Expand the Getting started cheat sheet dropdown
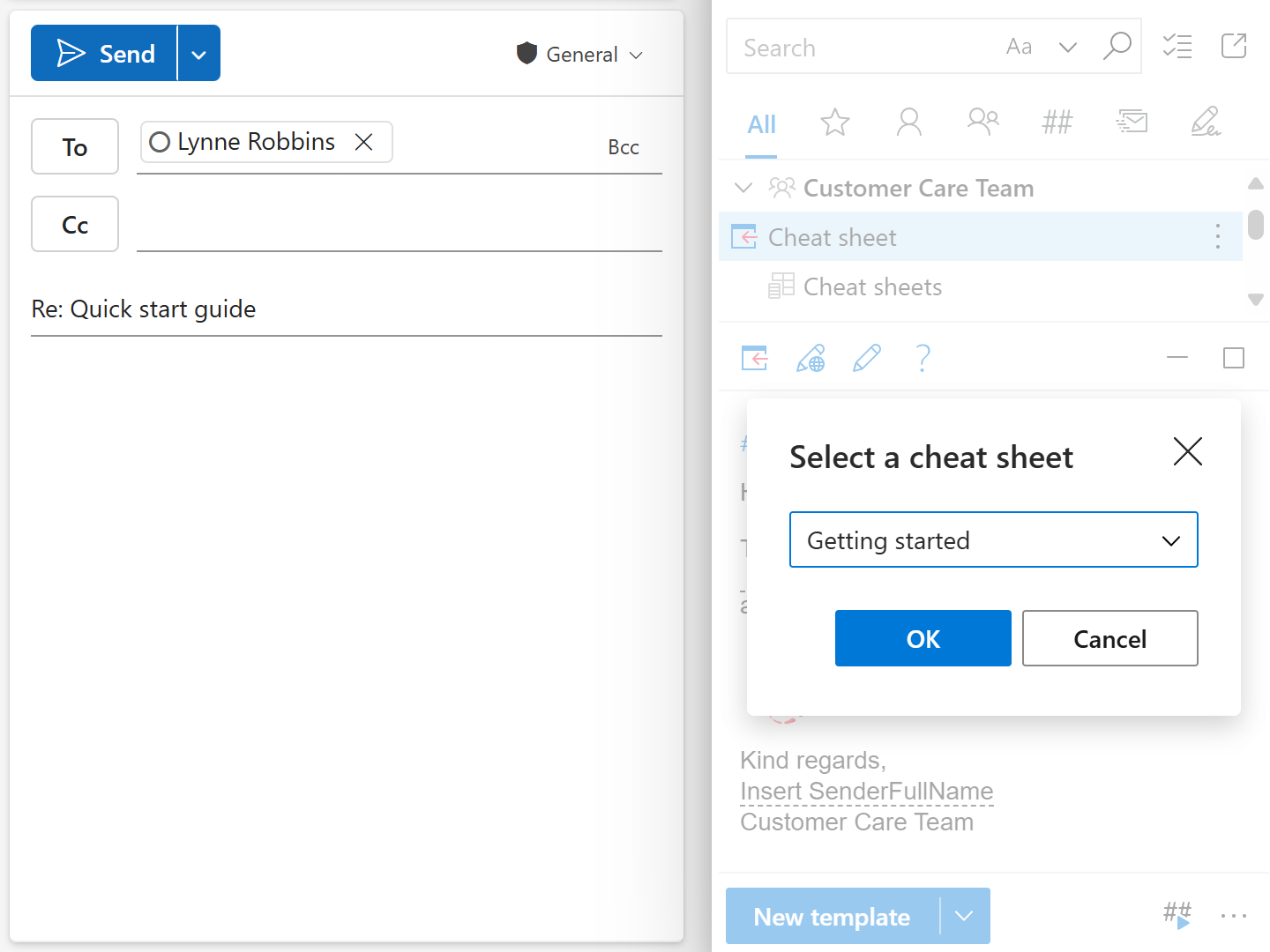Viewport: 1270px width, 952px height. (x=1171, y=539)
